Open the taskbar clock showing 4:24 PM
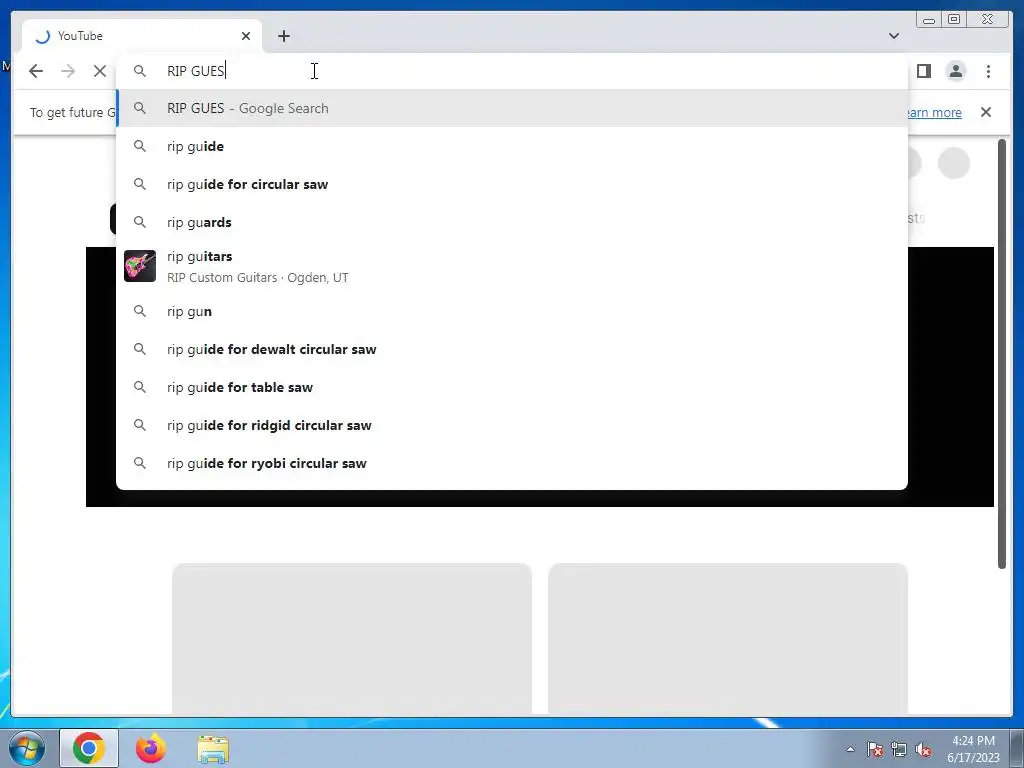The height and width of the screenshot is (768, 1024). [973, 749]
